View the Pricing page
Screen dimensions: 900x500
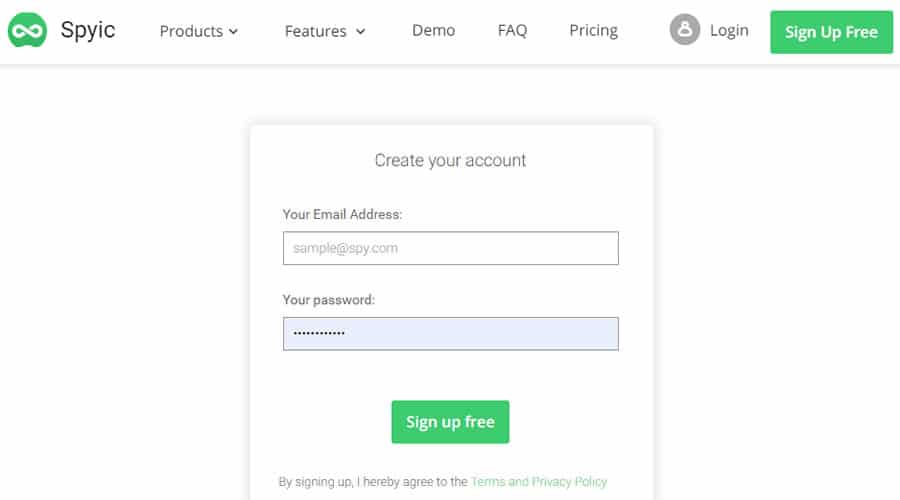593,30
